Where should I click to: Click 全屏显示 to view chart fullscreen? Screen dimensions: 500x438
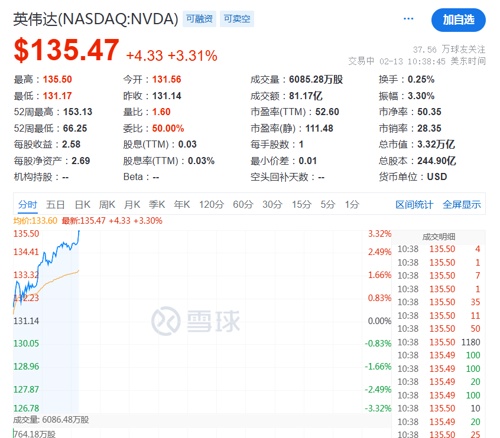462,204
